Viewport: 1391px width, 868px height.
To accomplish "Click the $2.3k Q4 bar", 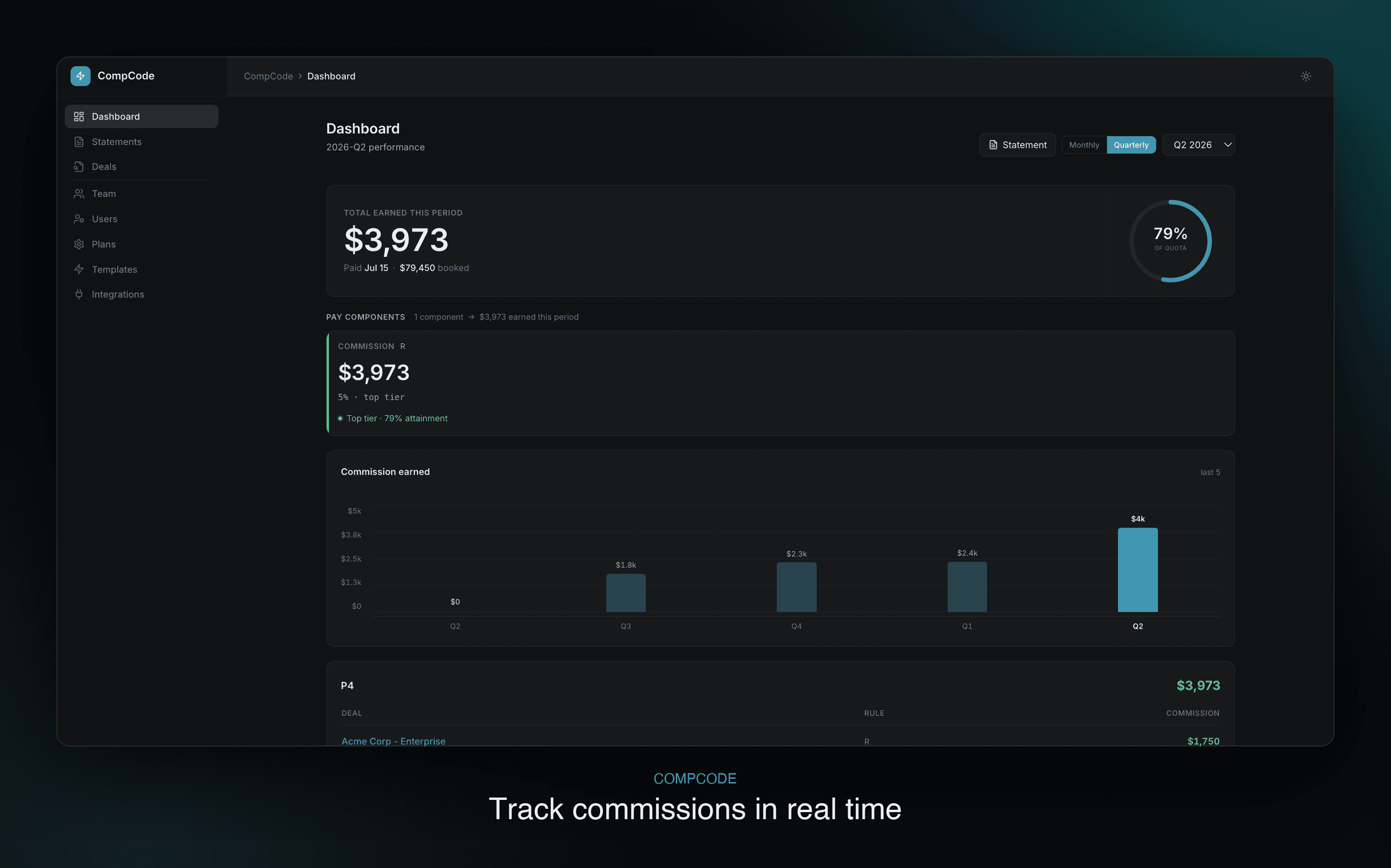I will (796, 587).
